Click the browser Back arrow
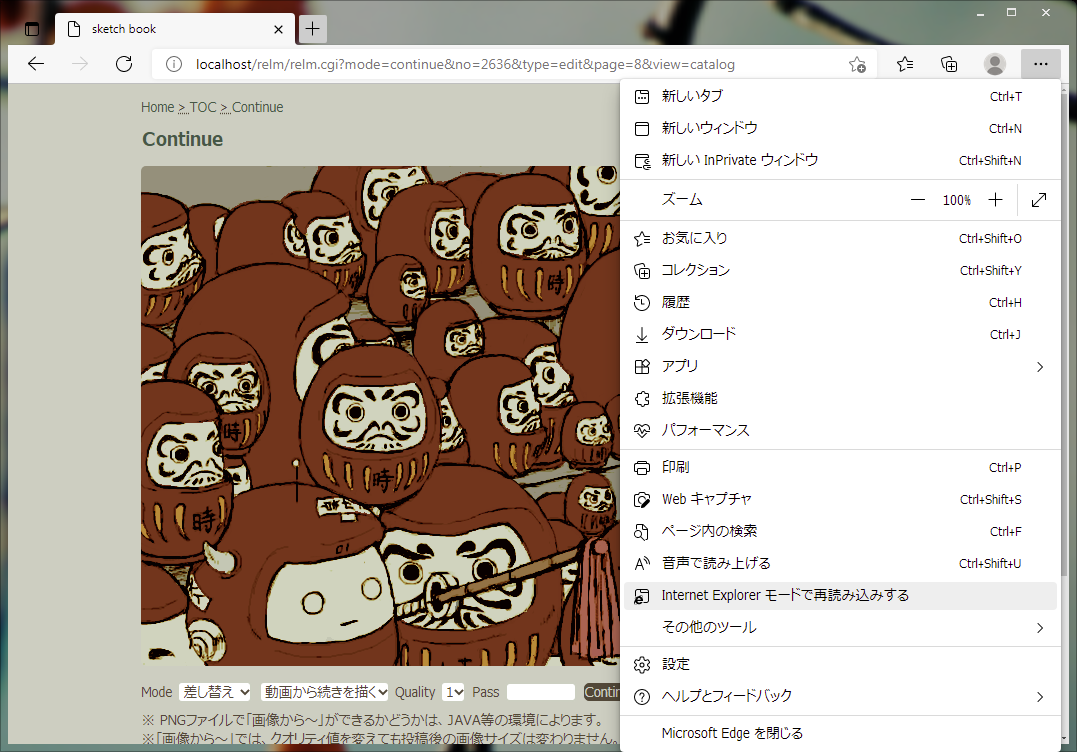The image size is (1077, 752). click(36, 64)
